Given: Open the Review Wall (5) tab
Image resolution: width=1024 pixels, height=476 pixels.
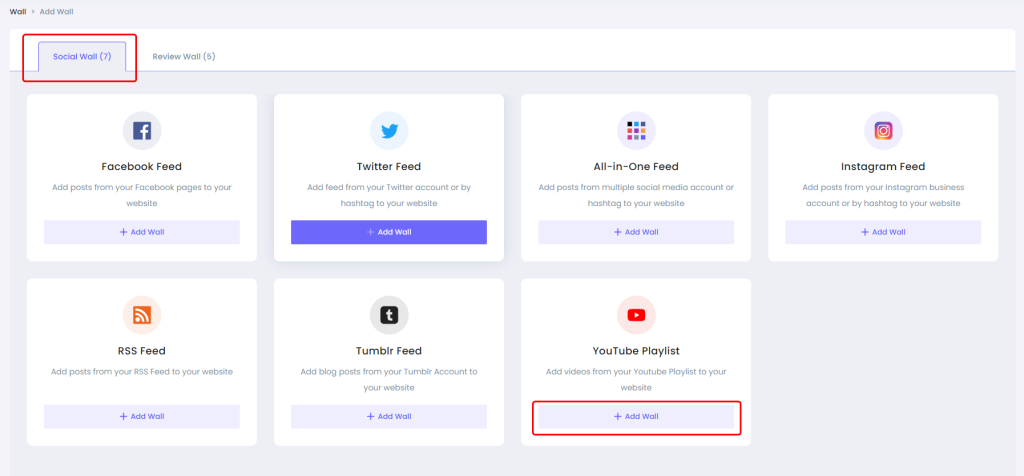Looking at the screenshot, I should [184, 56].
